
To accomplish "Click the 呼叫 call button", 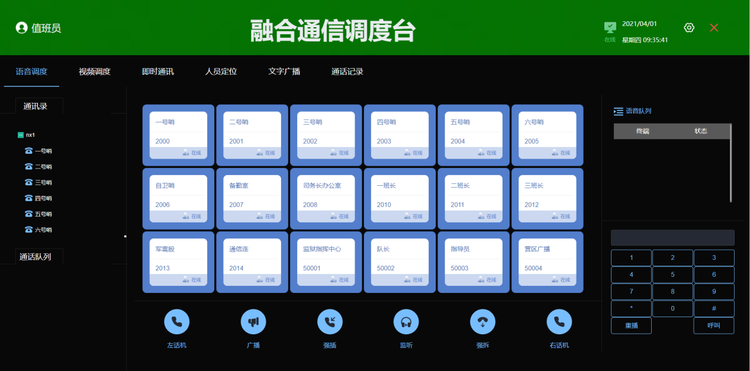I will tap(714, 326).
